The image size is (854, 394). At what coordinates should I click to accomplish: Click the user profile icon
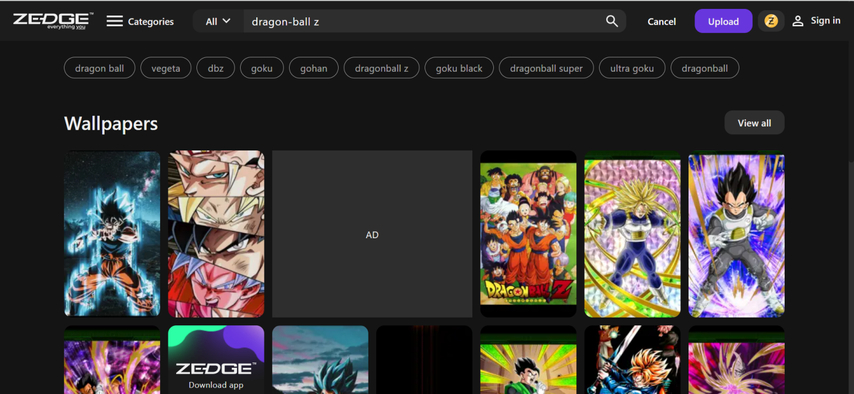(797, 21)
